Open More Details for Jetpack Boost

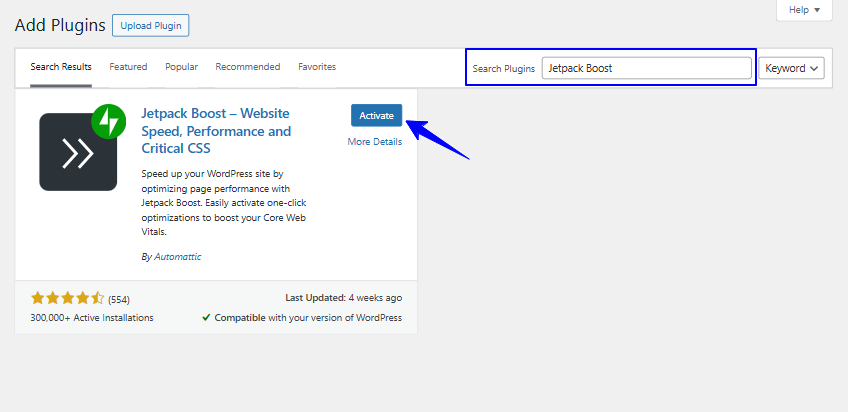click(x=375, y=142)
